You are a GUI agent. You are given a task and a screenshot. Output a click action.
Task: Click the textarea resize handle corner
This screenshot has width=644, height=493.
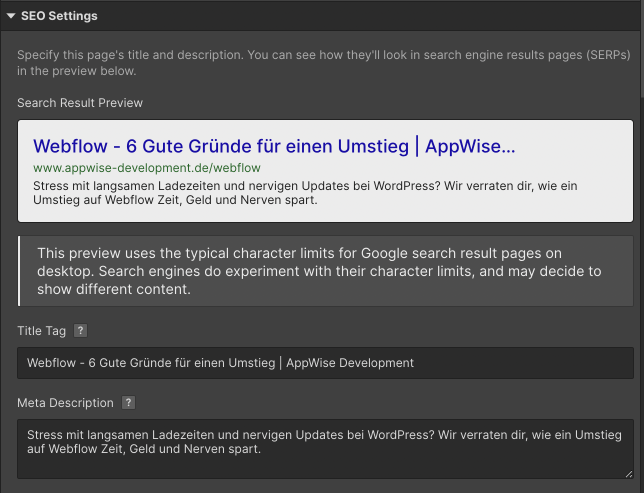(629, 474)
